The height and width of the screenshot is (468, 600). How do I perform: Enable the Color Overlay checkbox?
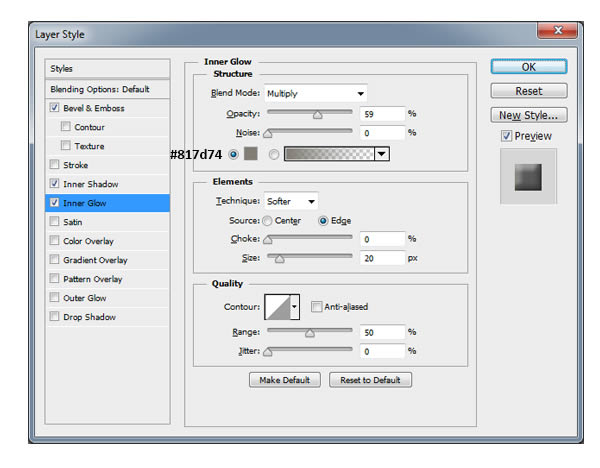coord(54,240)
